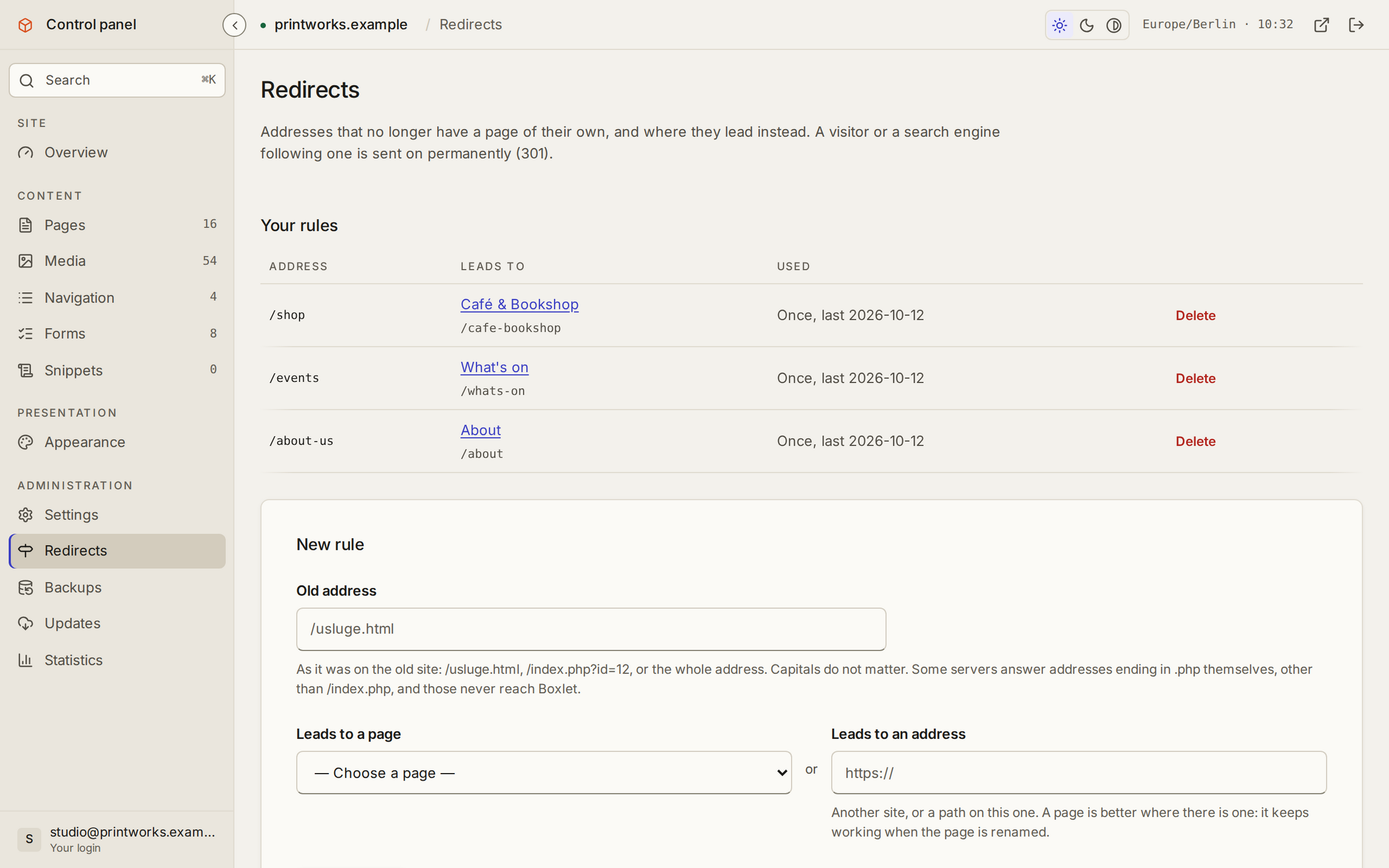The image size is (1389, 868).
Task: Click the sidebar Search box
Action: 117,80
